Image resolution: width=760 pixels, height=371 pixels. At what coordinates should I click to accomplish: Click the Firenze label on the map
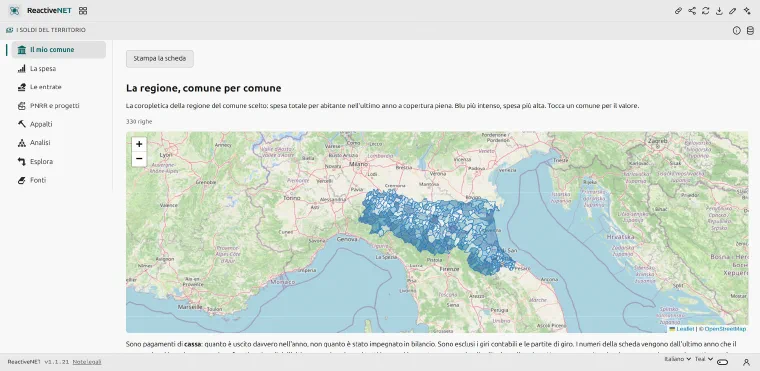point(449,269)
